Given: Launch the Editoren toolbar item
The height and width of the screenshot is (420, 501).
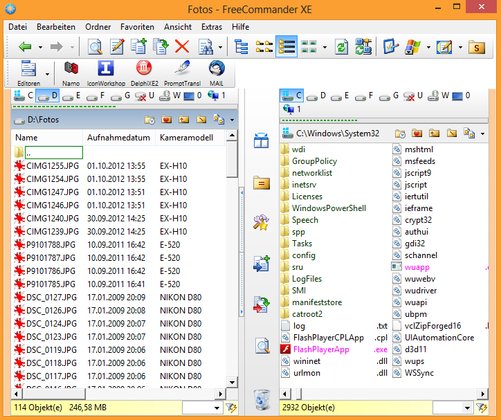Looking at the screenshot, I should click(x=29, y=73).
